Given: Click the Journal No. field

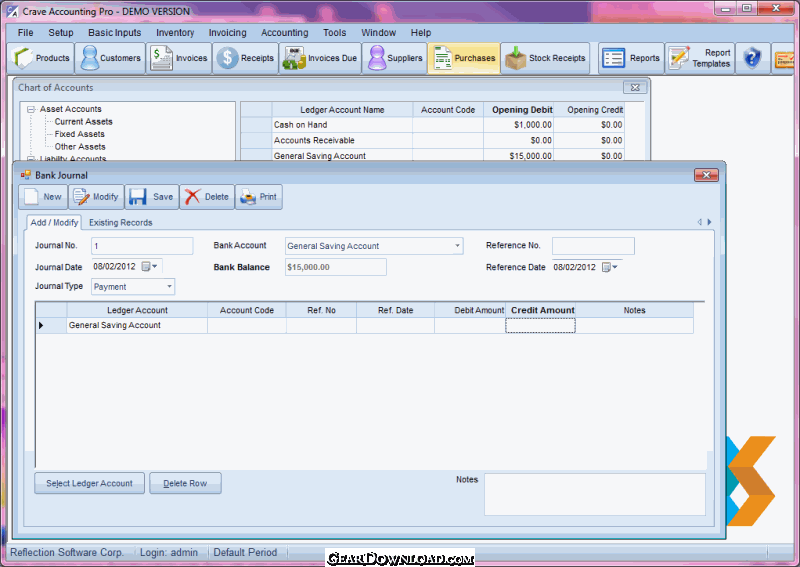Looking at the screenshot, I should click(x=142, y=245).
